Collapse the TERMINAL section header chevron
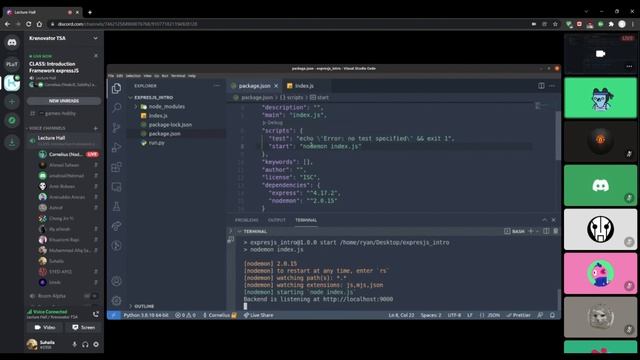The image size is (640, 360). pos(240,231)
